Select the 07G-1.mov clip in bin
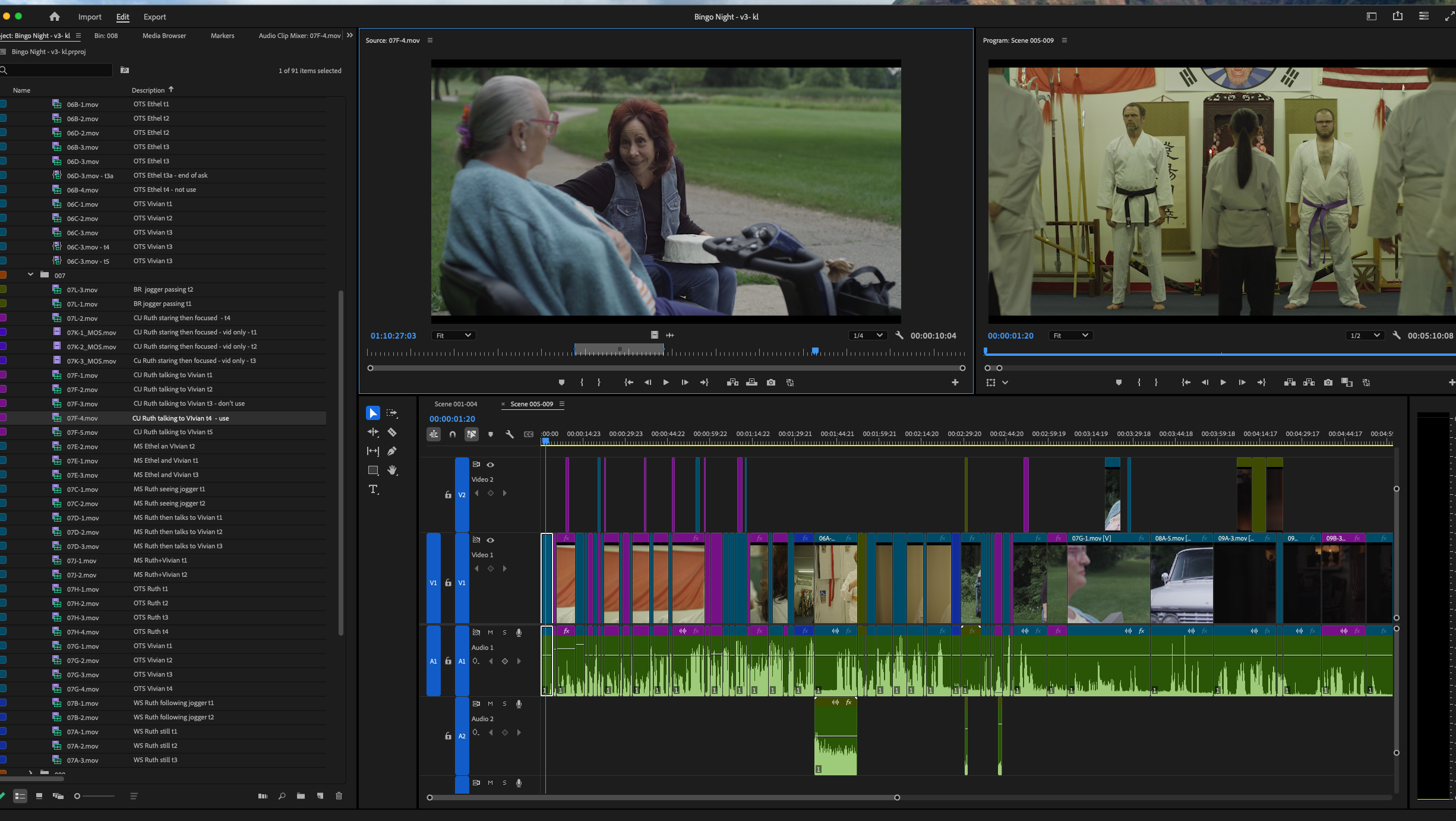The width and height of the screenshot is (1456, 821). pos(83,646)
